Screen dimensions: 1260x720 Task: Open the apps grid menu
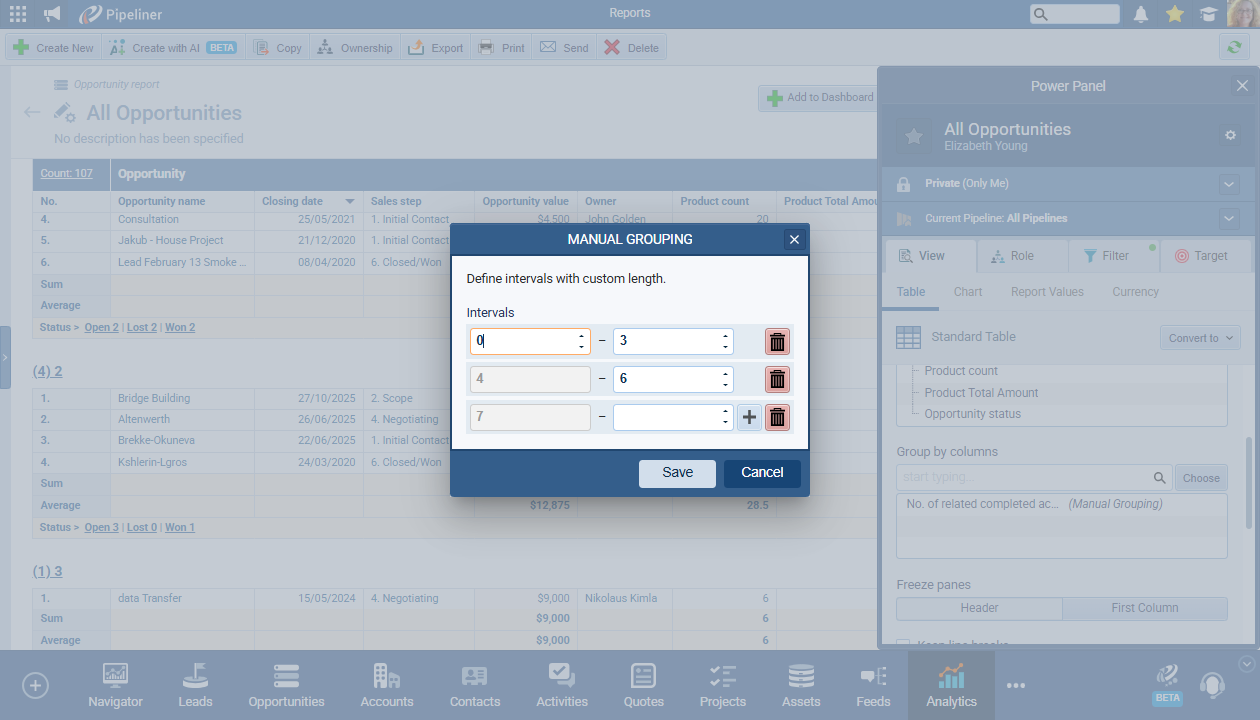(18, 14)
